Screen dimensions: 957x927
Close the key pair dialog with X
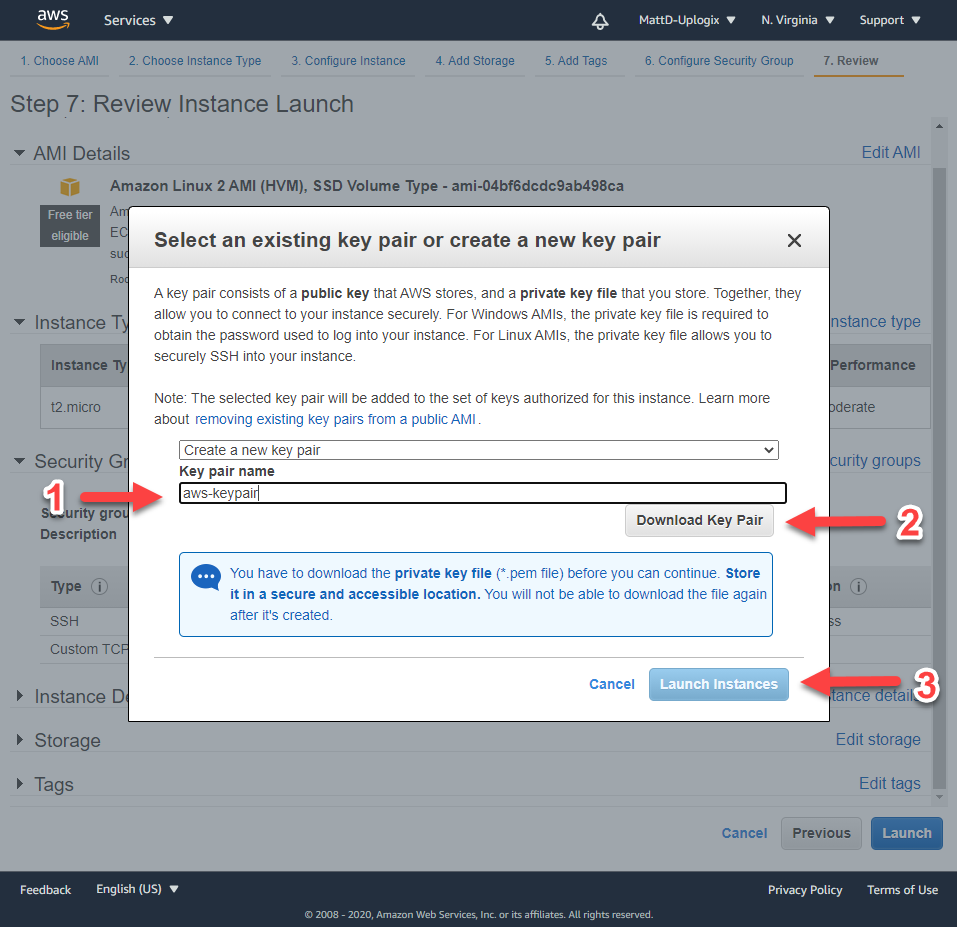point(794,240)
